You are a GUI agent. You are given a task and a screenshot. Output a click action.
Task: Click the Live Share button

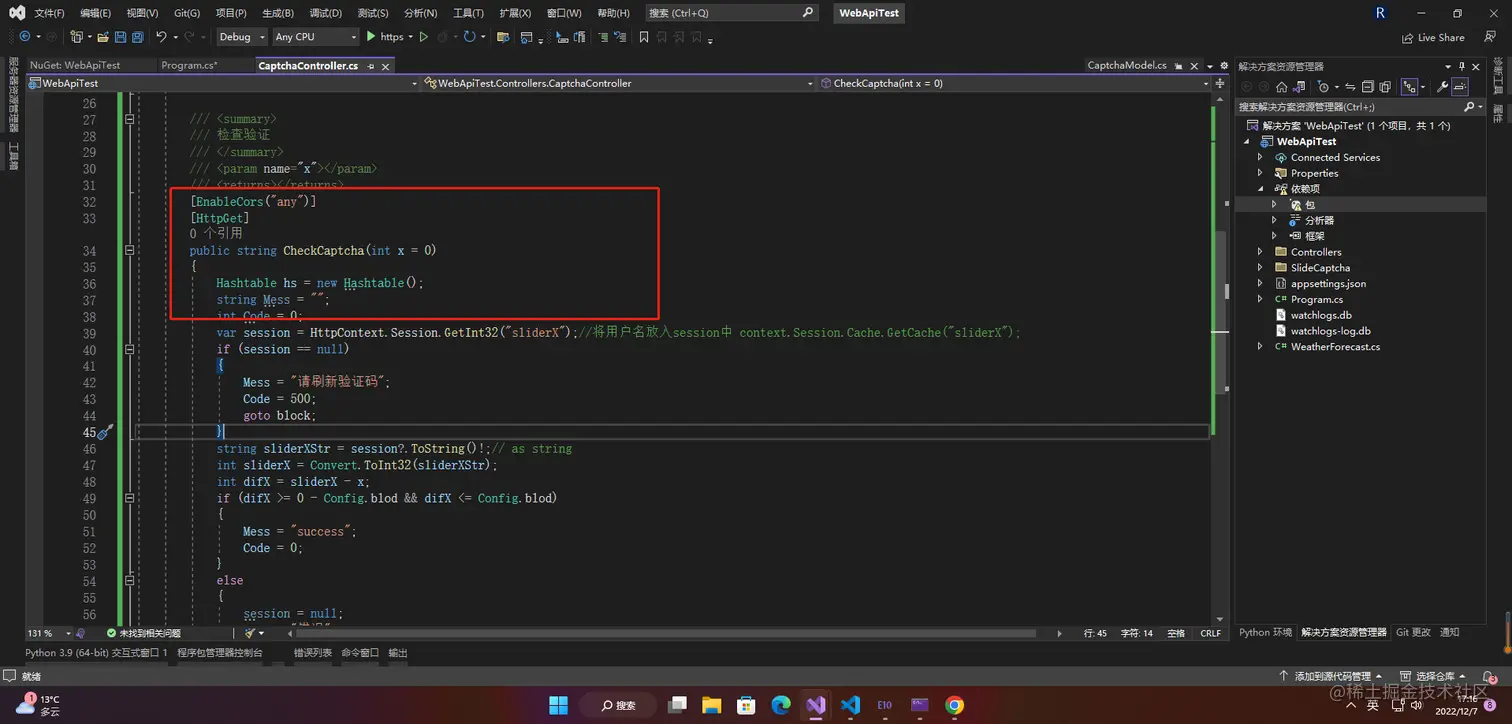[x=1434, y=37]
